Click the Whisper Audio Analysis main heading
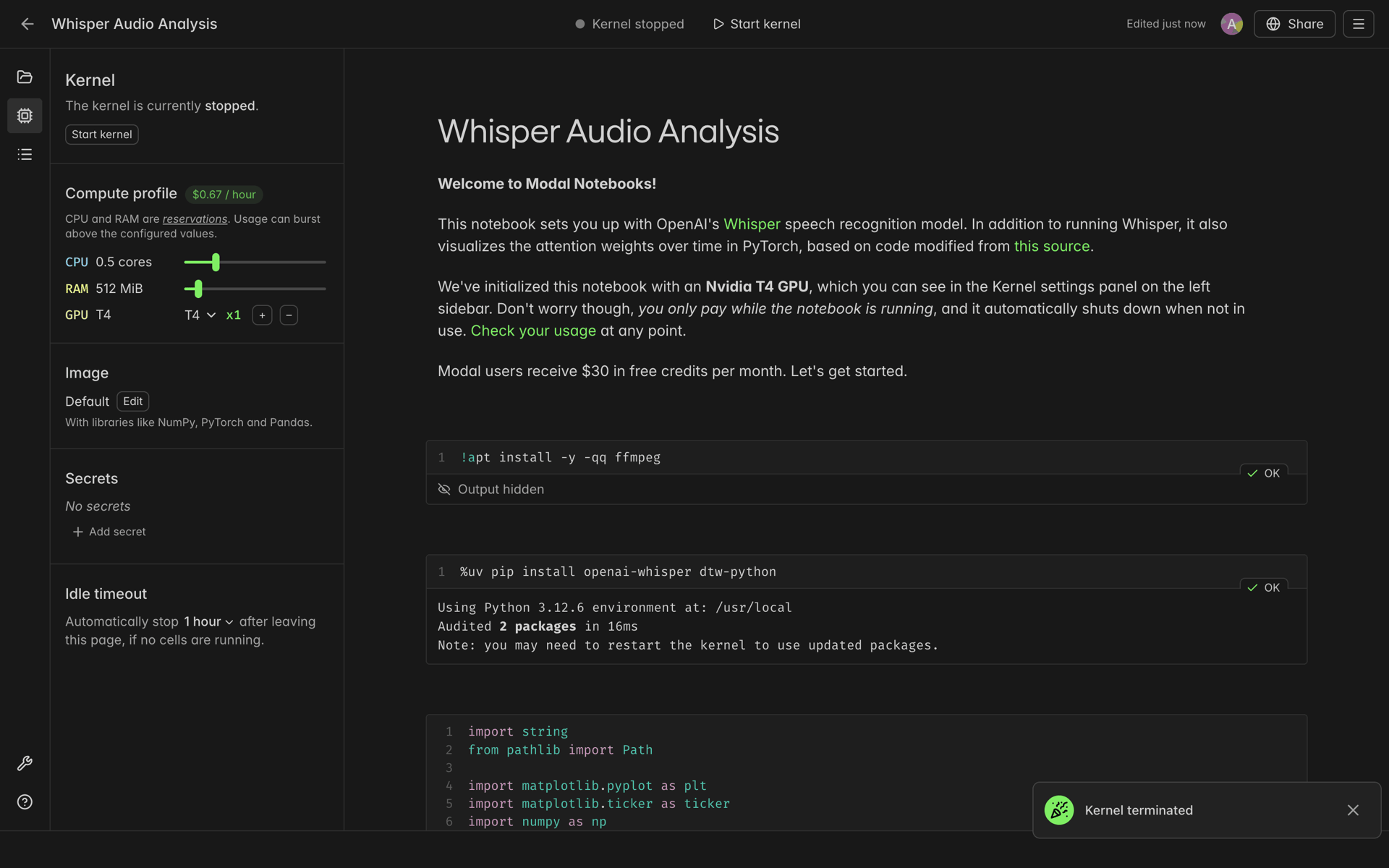1389x868 pixels. pyautogui.click(x=608, y=132)
